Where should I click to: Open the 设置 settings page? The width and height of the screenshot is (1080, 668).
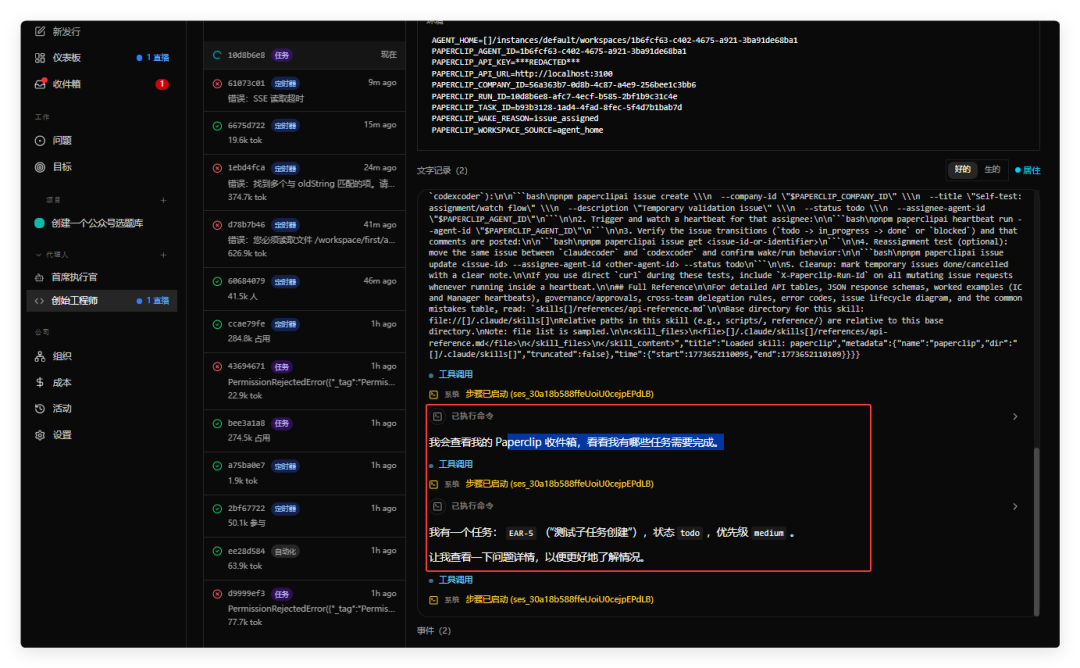click(102, 435)
